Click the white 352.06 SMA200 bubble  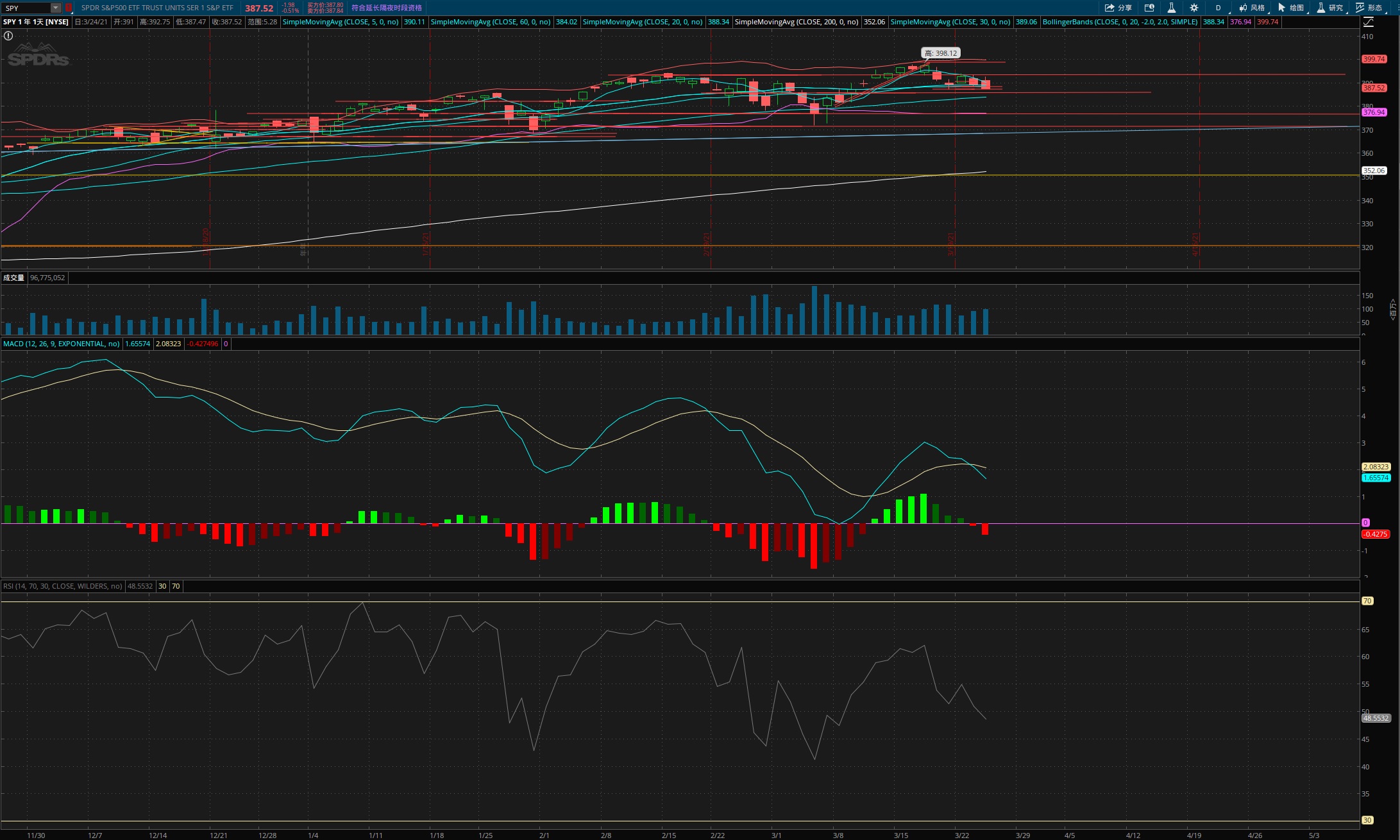(1374, 171)
